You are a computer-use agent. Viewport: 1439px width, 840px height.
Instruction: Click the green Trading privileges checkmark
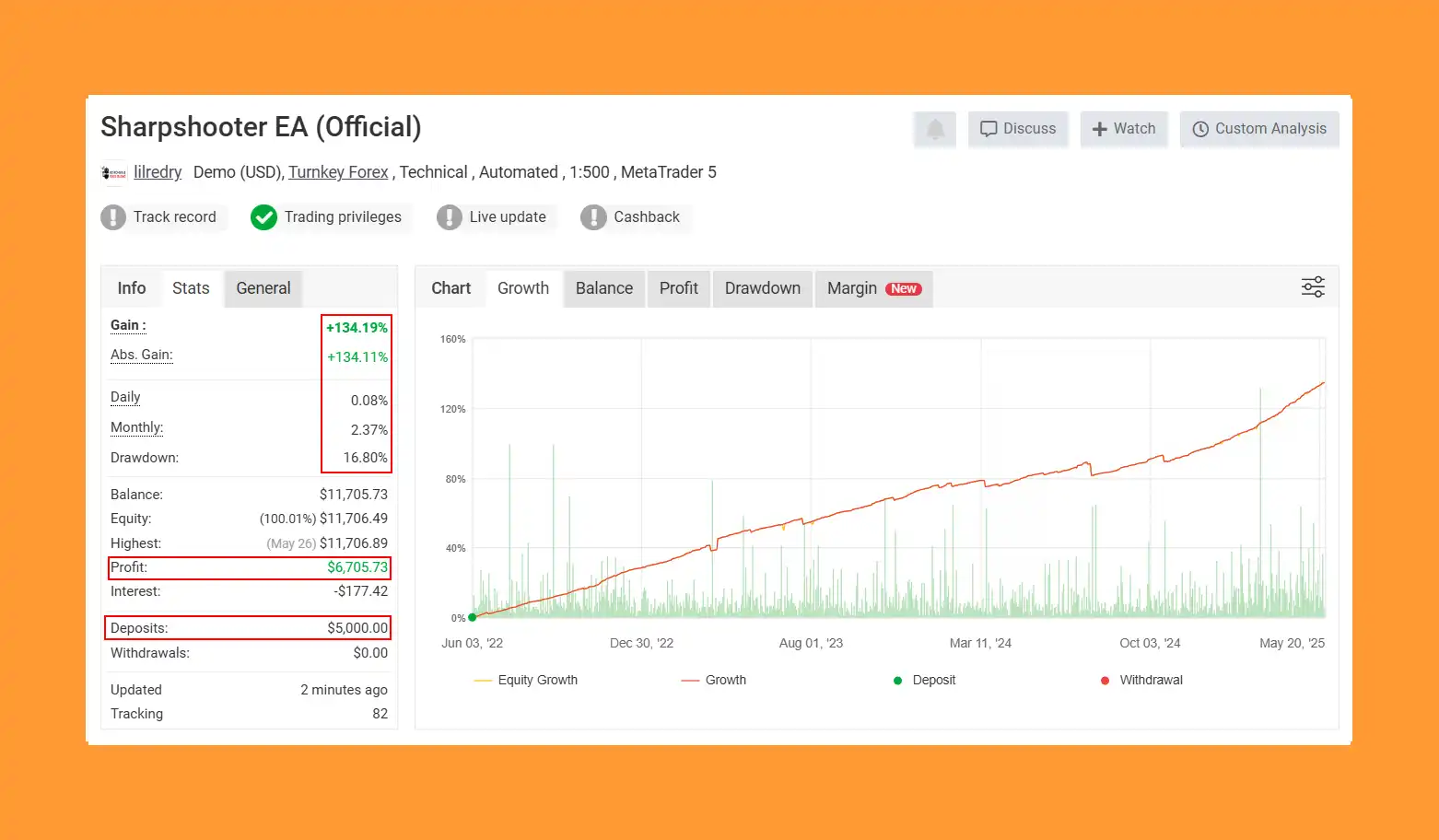264,217
